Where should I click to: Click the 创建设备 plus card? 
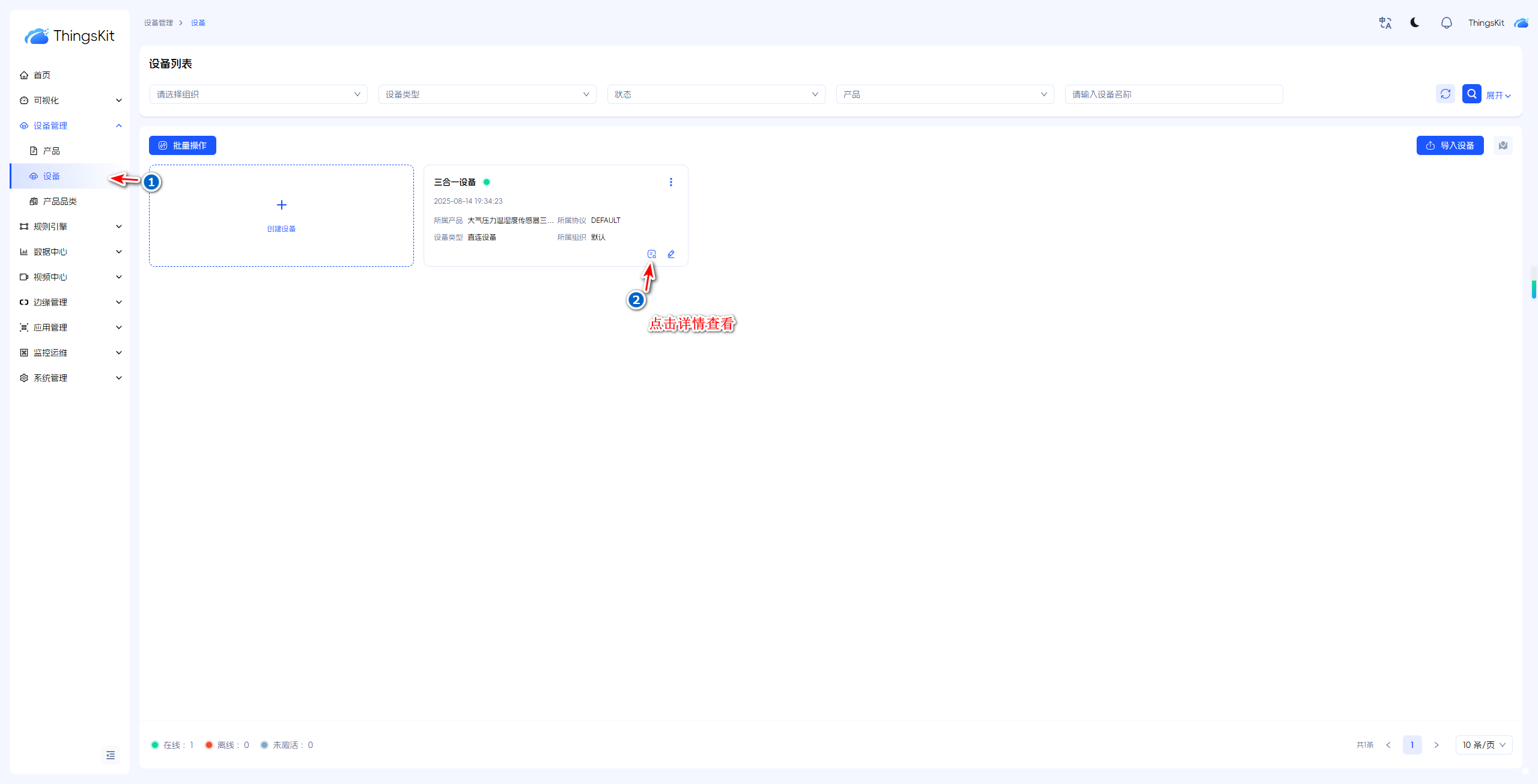[281, 215]
